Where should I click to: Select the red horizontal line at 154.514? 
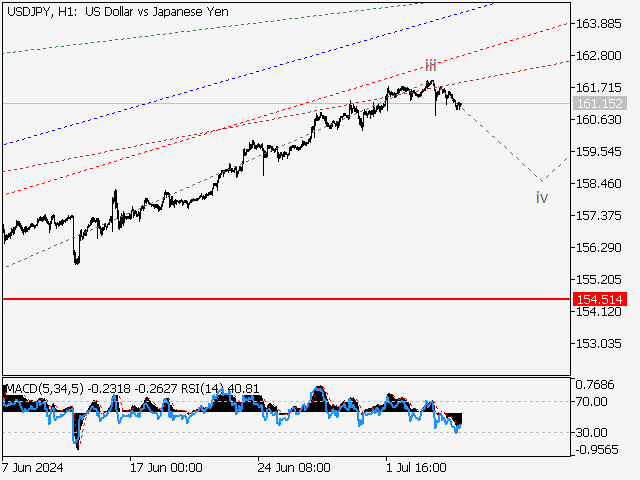tap(287, 299)
